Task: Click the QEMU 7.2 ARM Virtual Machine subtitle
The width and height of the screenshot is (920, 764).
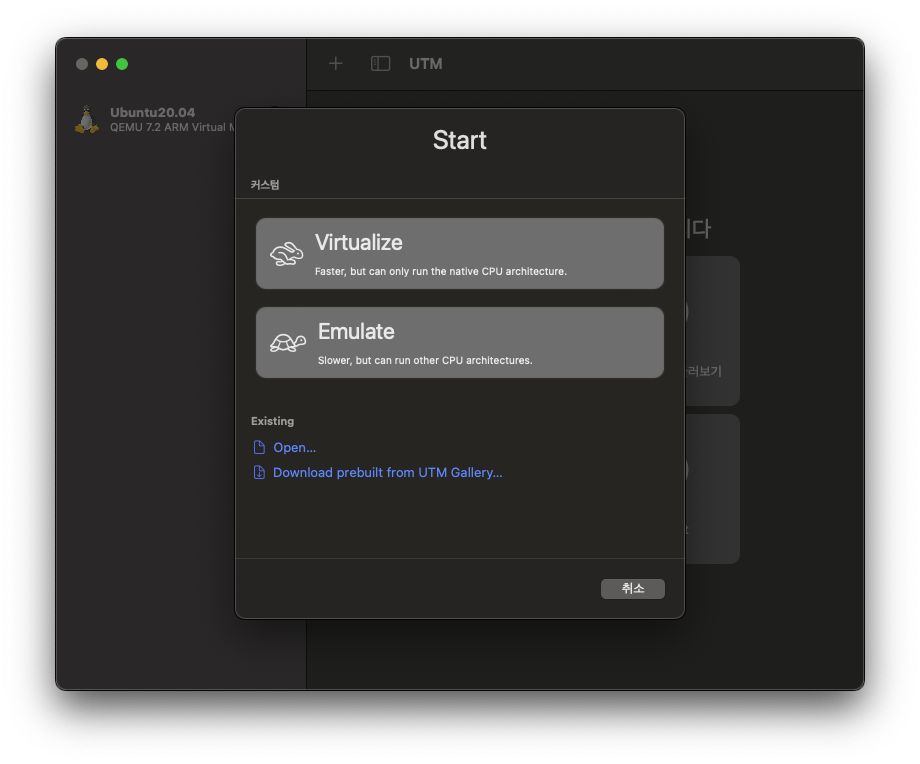Action: (x=172, y=127)
